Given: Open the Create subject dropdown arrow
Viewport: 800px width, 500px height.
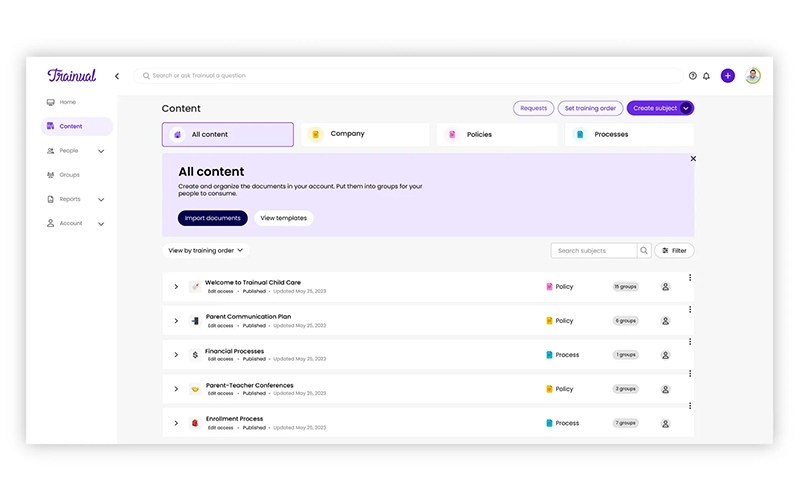Looking at the screenshot, I should point(686,108).
